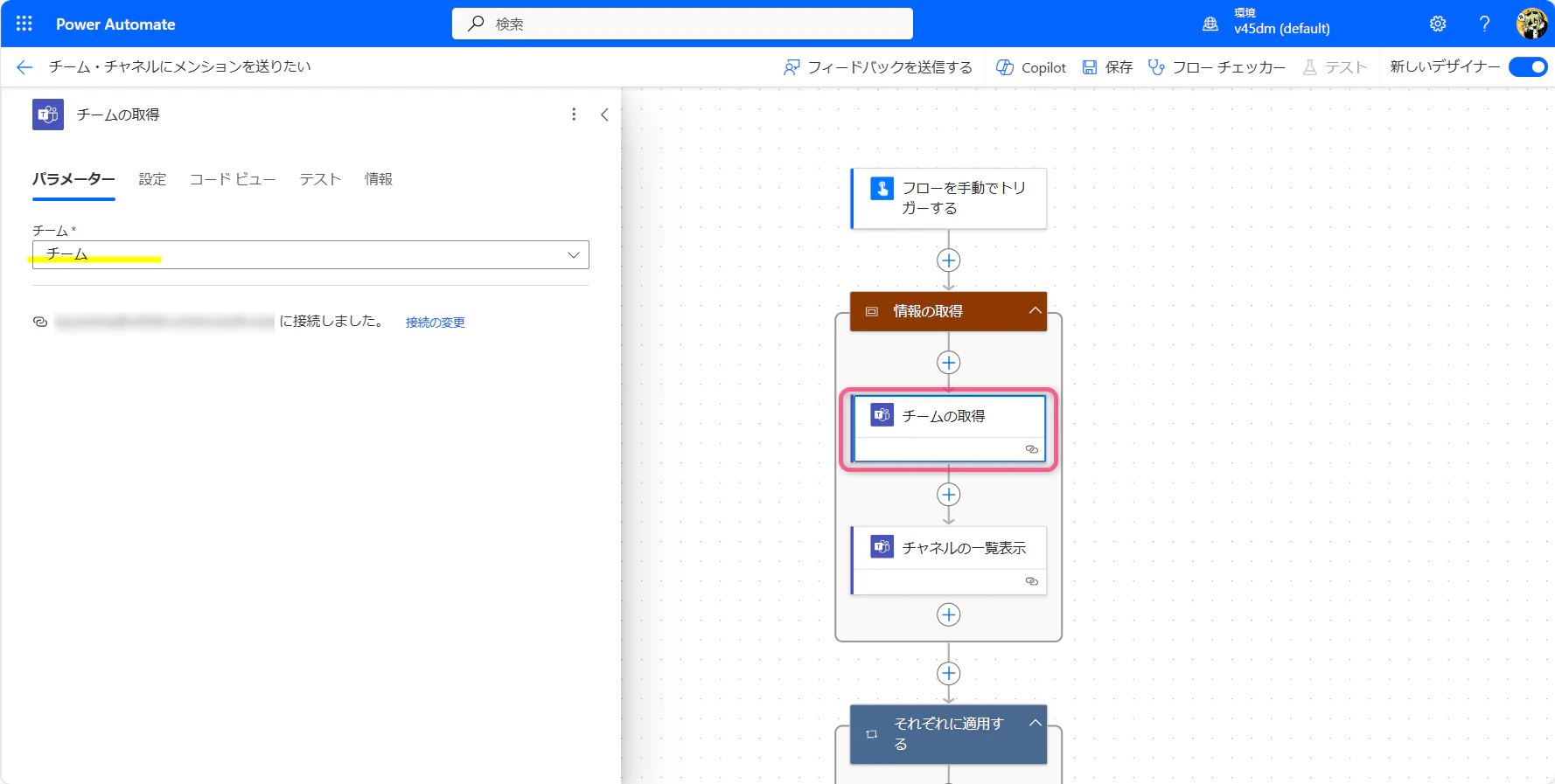1555x784 pixels.
Task: Collapse the 情報の取得 scope
Action: pyautogui.click(x=1035, y=310)
